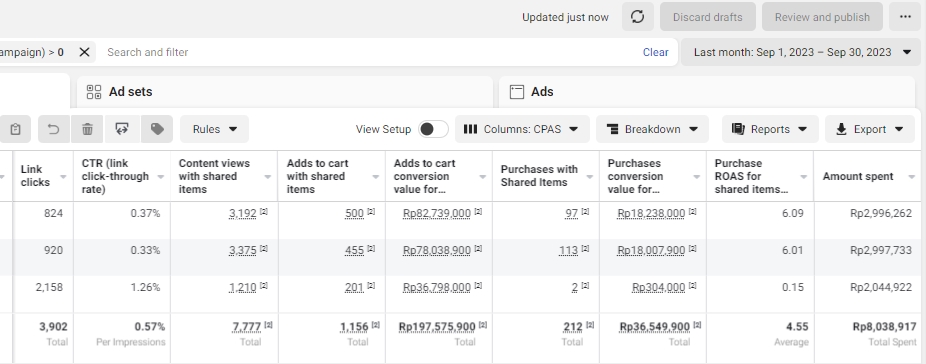The height and width of the screenshot is (364, 926).
Task: Open the Rules dropdown
Action: 214,129
